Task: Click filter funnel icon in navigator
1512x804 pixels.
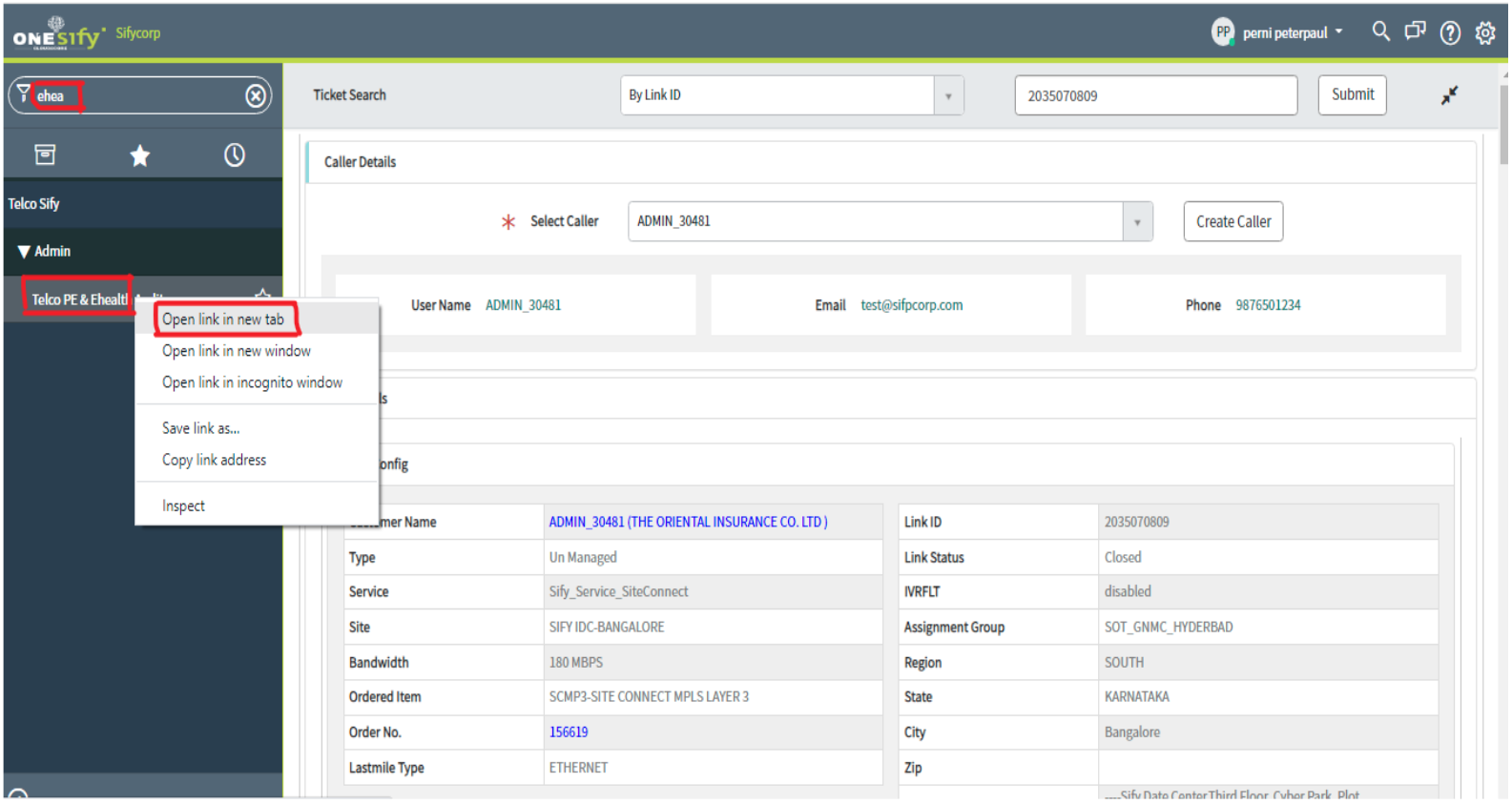Action: point(23,93)
